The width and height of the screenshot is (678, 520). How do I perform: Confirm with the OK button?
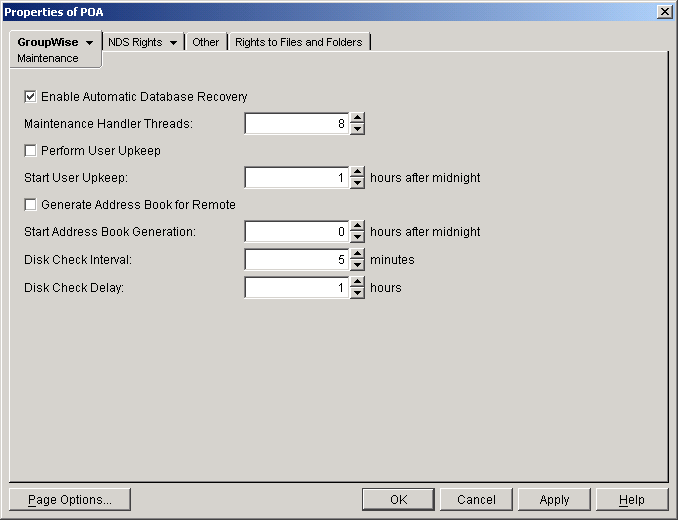click(398, 500)
